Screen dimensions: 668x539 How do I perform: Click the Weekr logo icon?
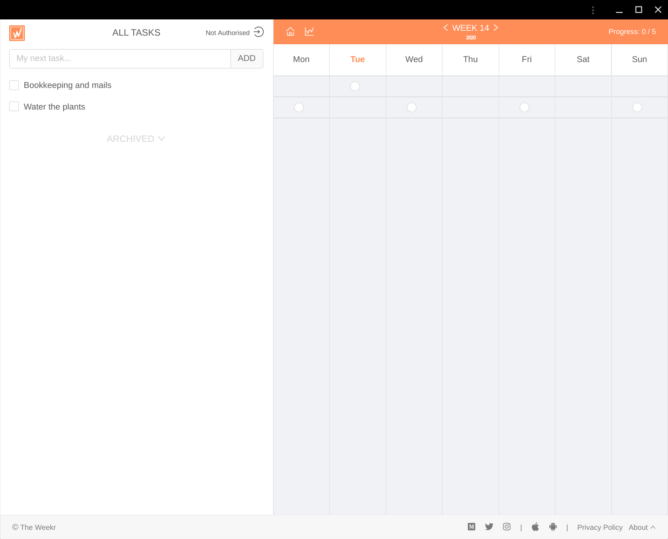17,33
